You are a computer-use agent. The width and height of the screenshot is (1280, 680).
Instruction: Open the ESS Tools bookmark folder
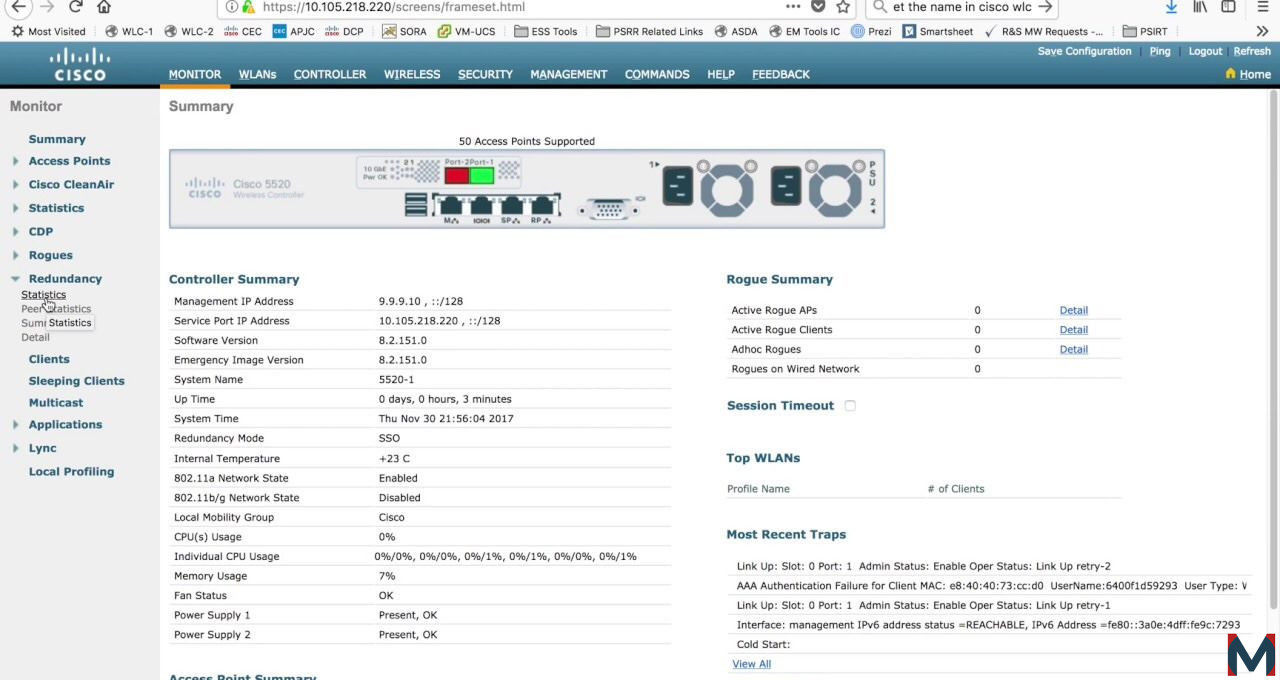coord(546,31)
